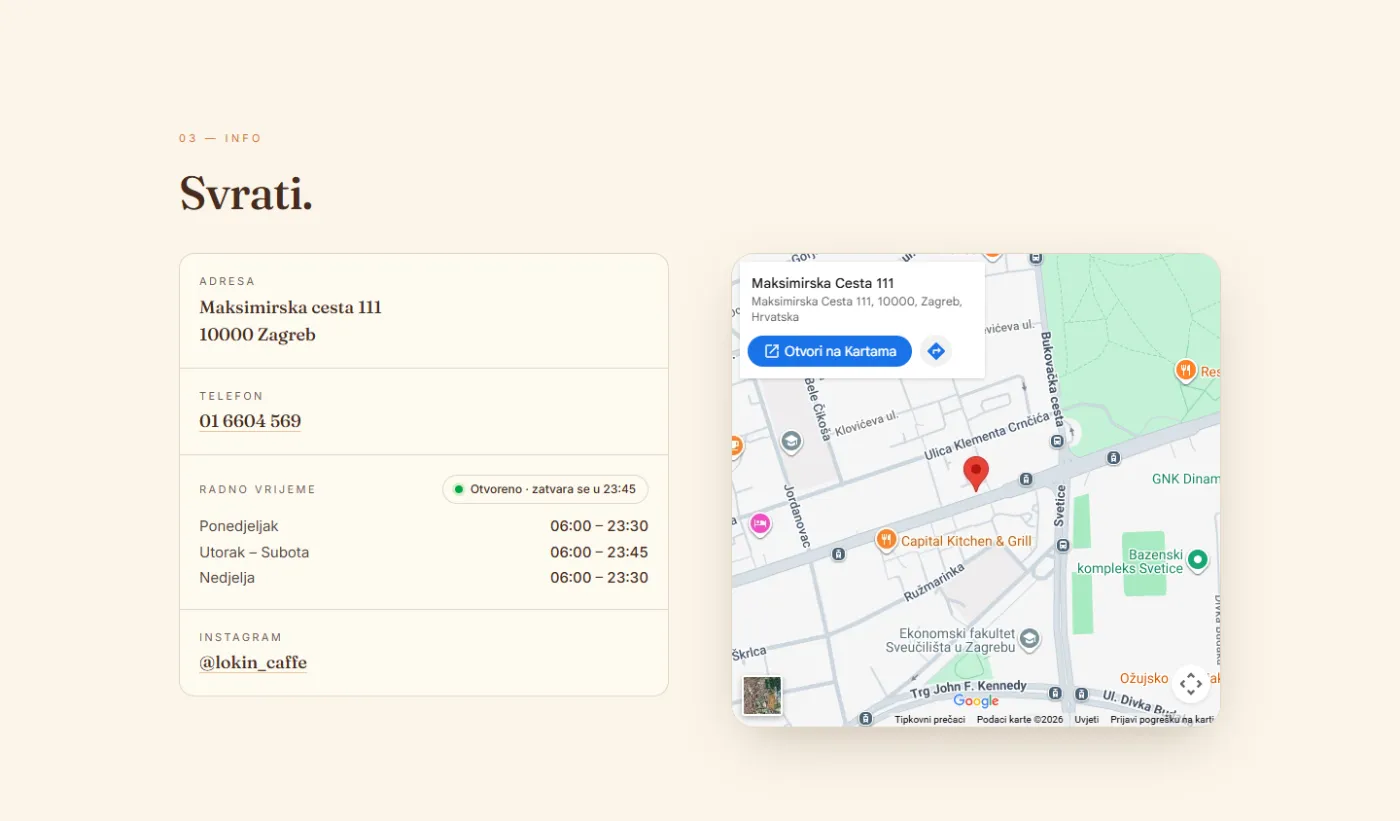Switch to satellite view thumbnail
The image size is (1400, 821).
tap(763, 696)
